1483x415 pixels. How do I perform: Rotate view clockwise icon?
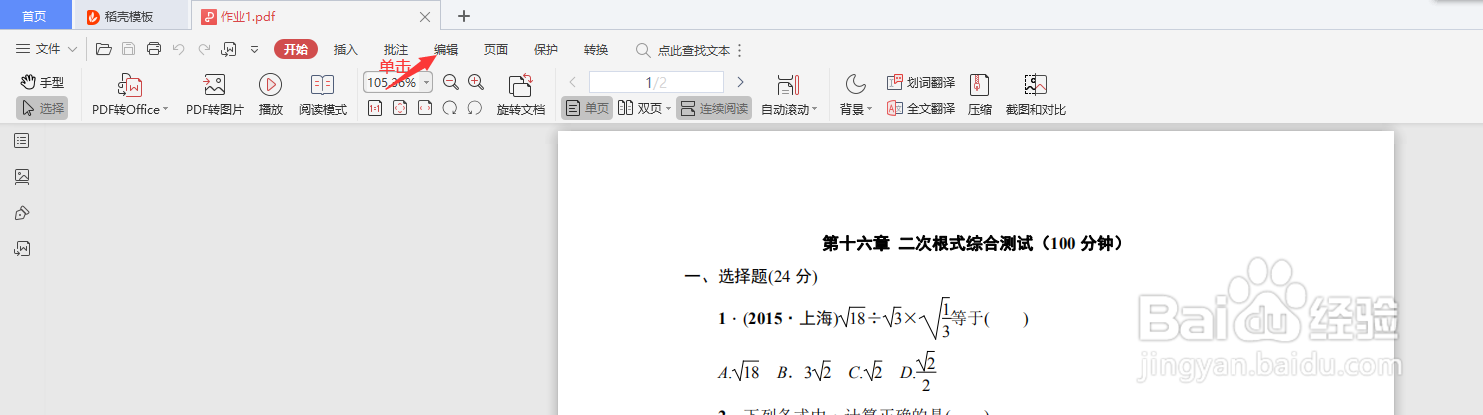(x=450, y=108)
